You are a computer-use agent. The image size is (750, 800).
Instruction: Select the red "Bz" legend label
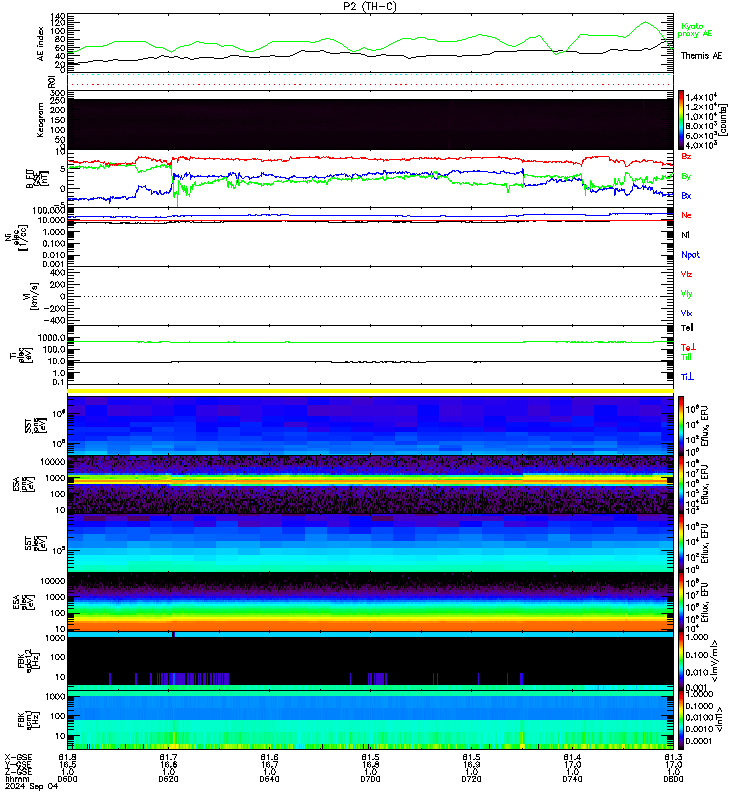pyautogui.click(x=686, y=156)
